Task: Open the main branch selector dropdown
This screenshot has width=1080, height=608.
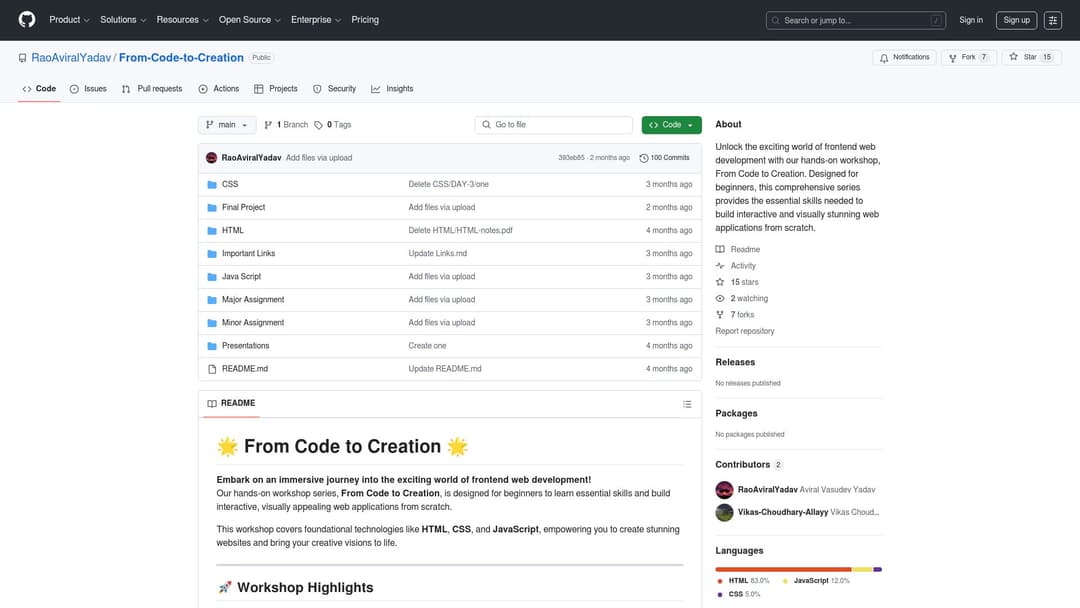Action: tap(227, 125)
